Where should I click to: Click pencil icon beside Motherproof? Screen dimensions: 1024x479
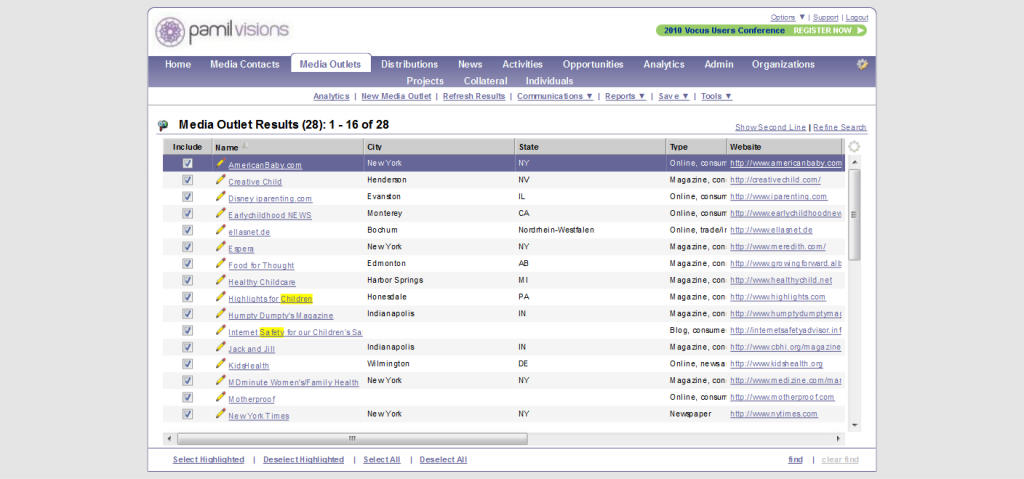click(221, 397)
